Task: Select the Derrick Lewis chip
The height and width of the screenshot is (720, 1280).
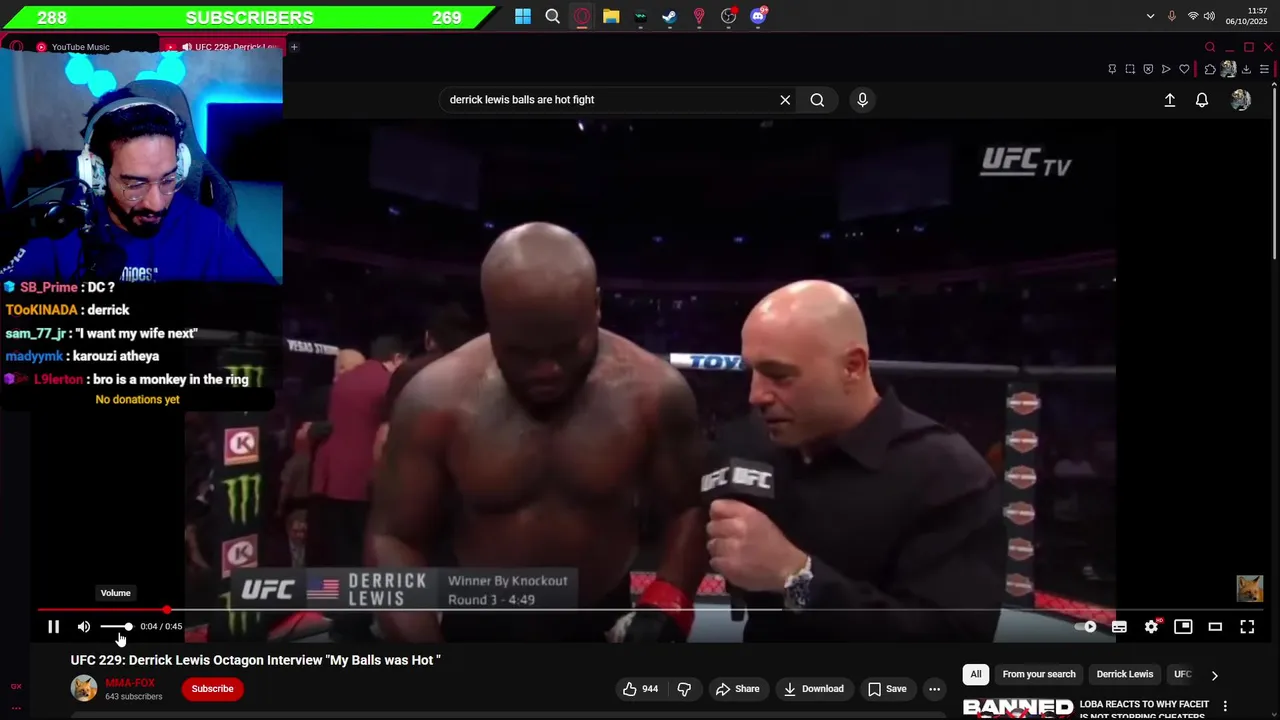Action: 1125,674
